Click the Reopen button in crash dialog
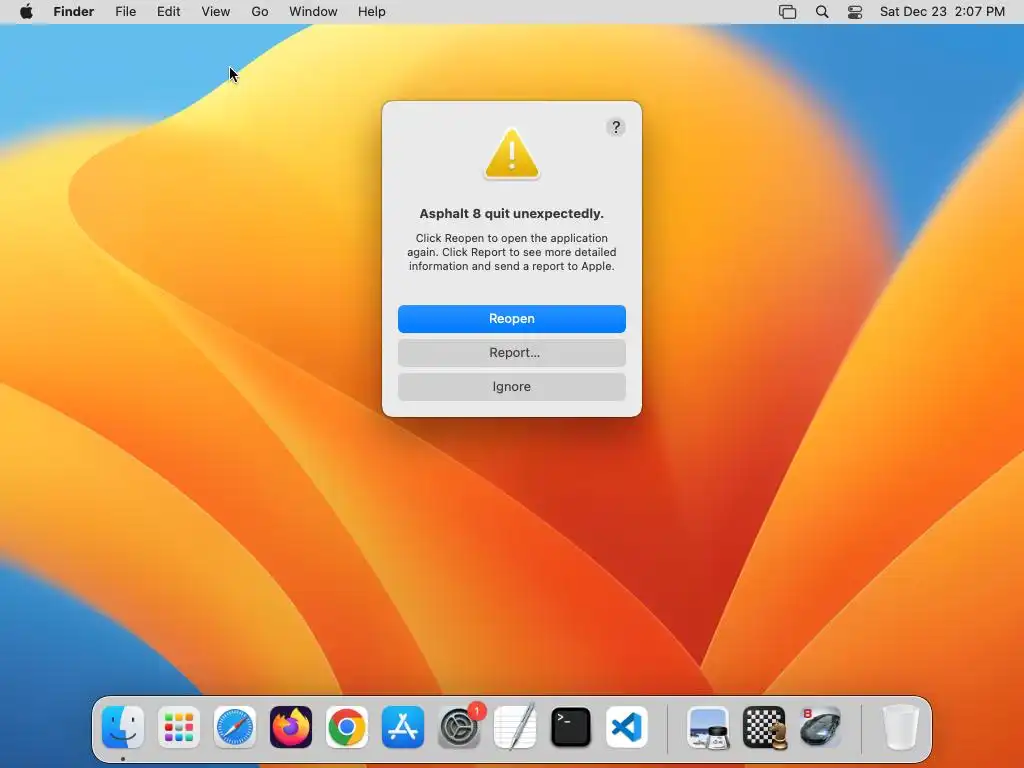Screen dimensions: 1024x768 point(511,319)
